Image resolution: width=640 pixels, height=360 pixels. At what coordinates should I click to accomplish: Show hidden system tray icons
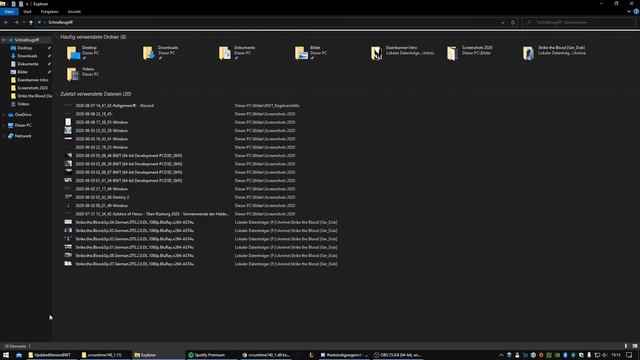(x=501, y=355)
